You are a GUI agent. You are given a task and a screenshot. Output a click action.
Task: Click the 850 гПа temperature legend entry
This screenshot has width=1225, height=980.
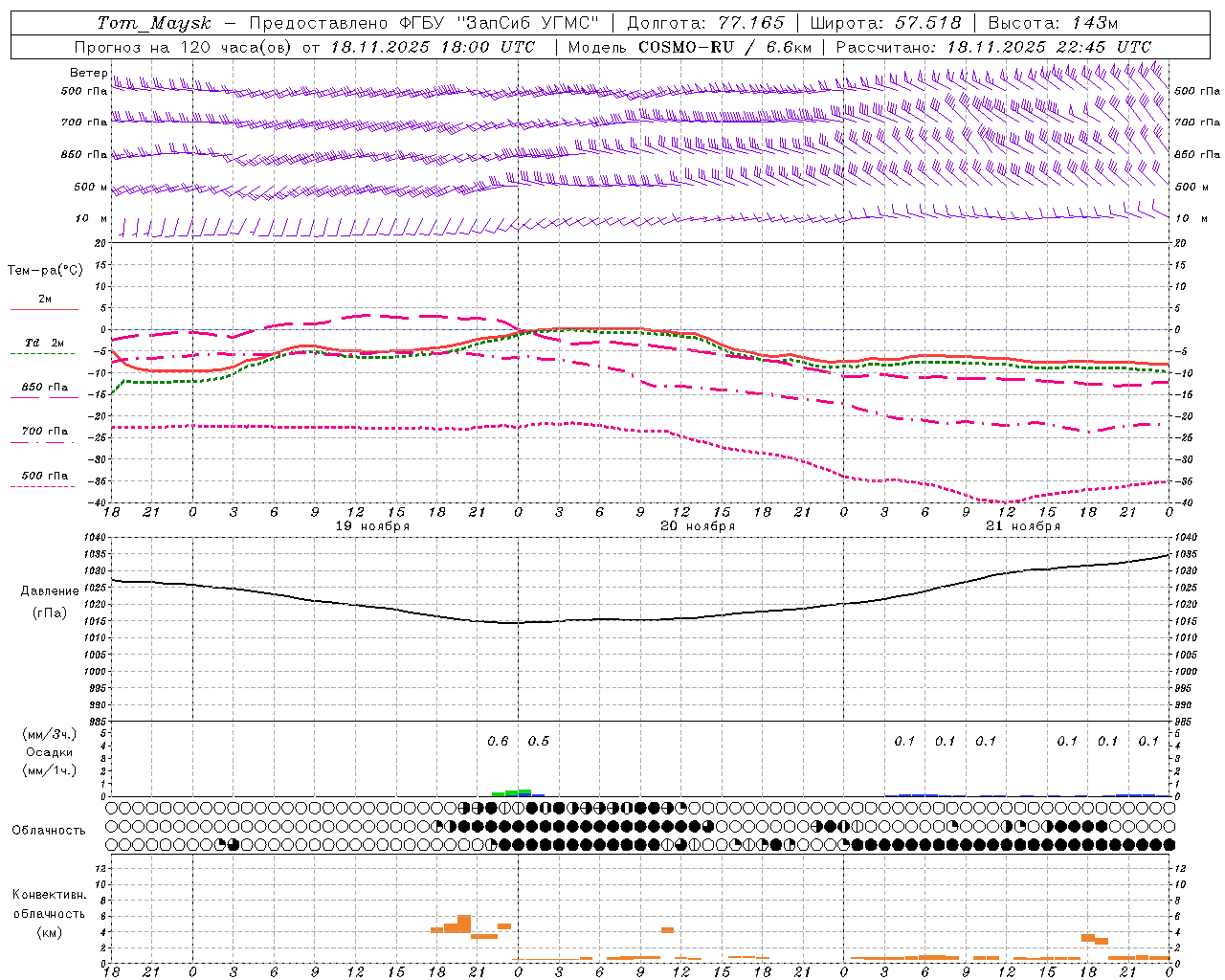[44, 388]
